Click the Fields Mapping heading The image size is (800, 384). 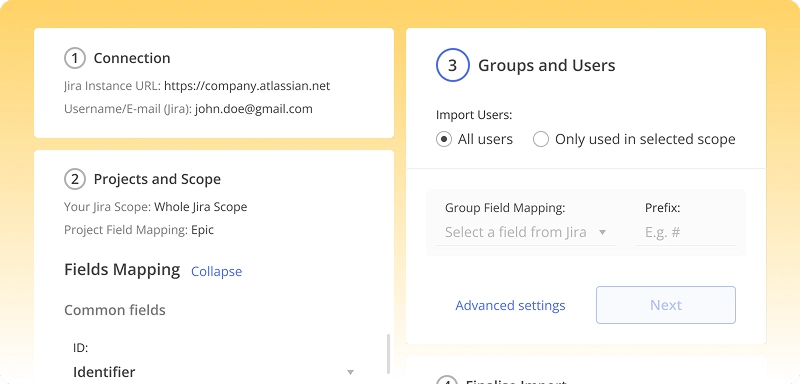pyautogui.click(x=122, y=269)
